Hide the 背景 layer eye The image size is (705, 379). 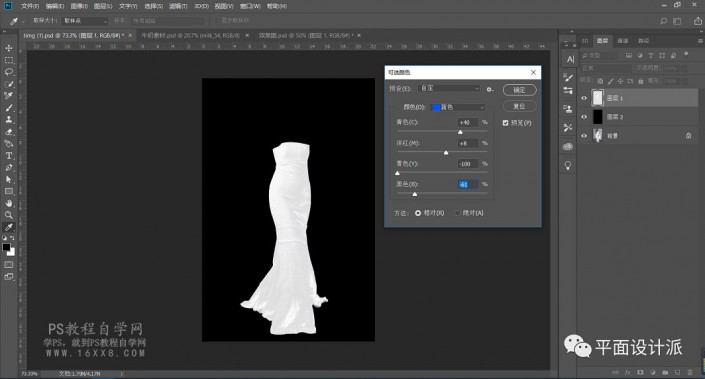pos(584,136)
